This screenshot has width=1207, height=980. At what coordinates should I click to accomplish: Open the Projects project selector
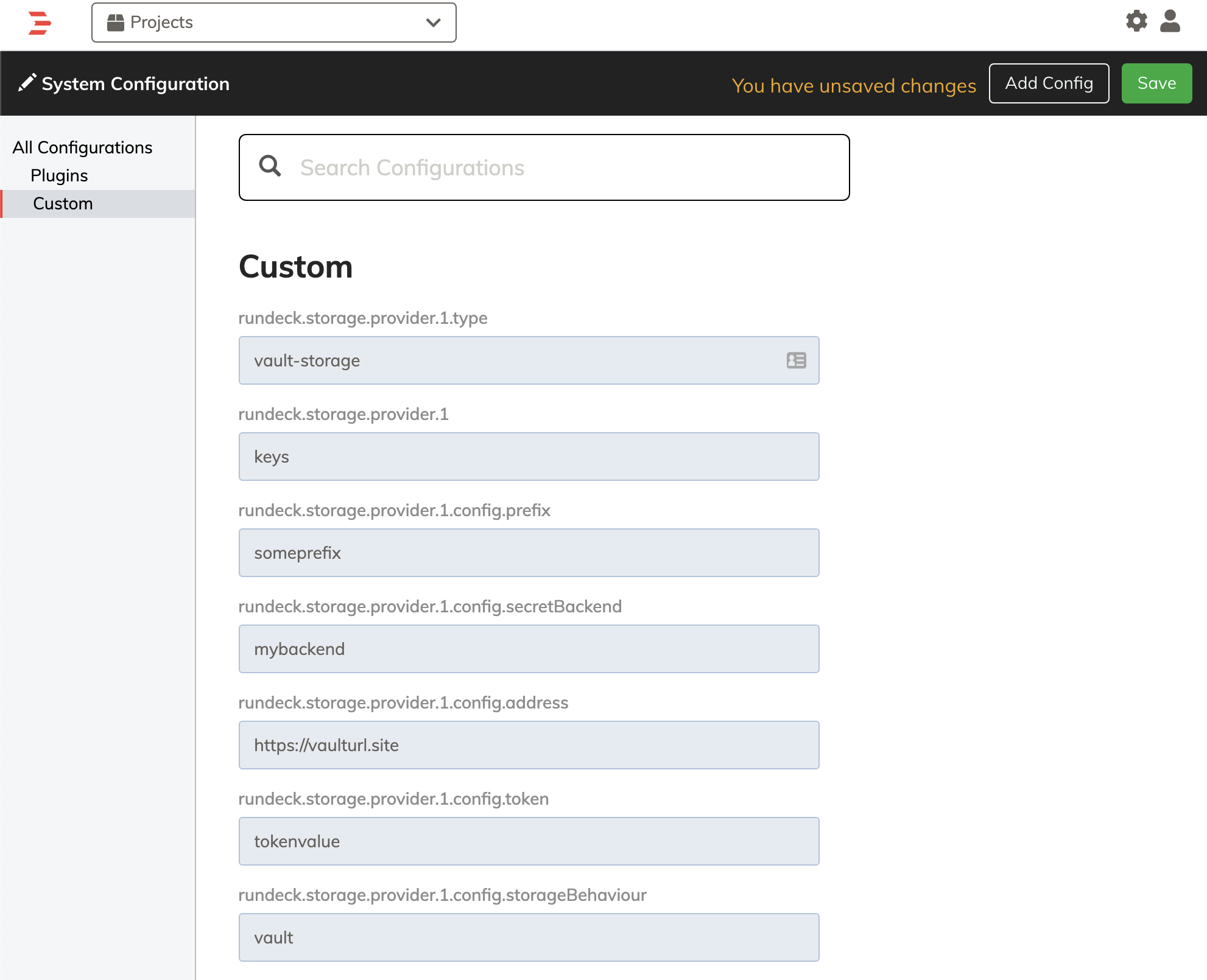pyautogui.click(x=273, y=23)
